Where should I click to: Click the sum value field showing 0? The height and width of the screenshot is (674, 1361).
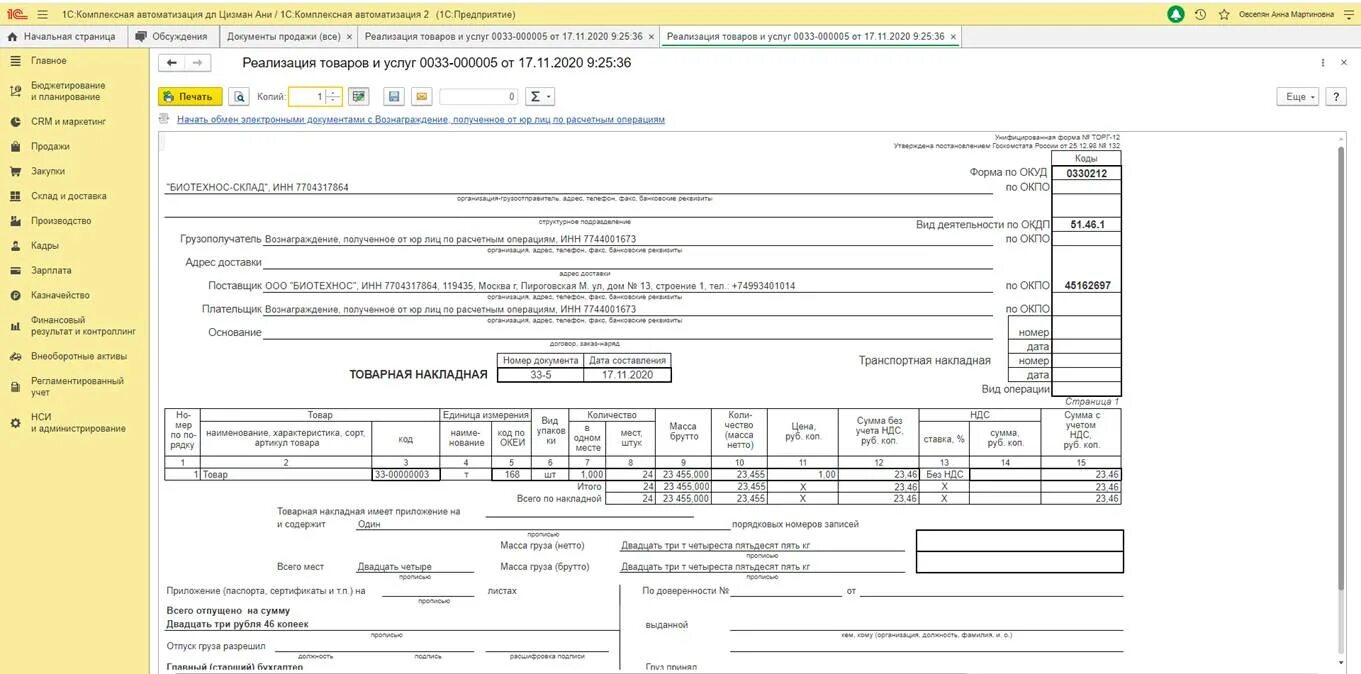478,97
